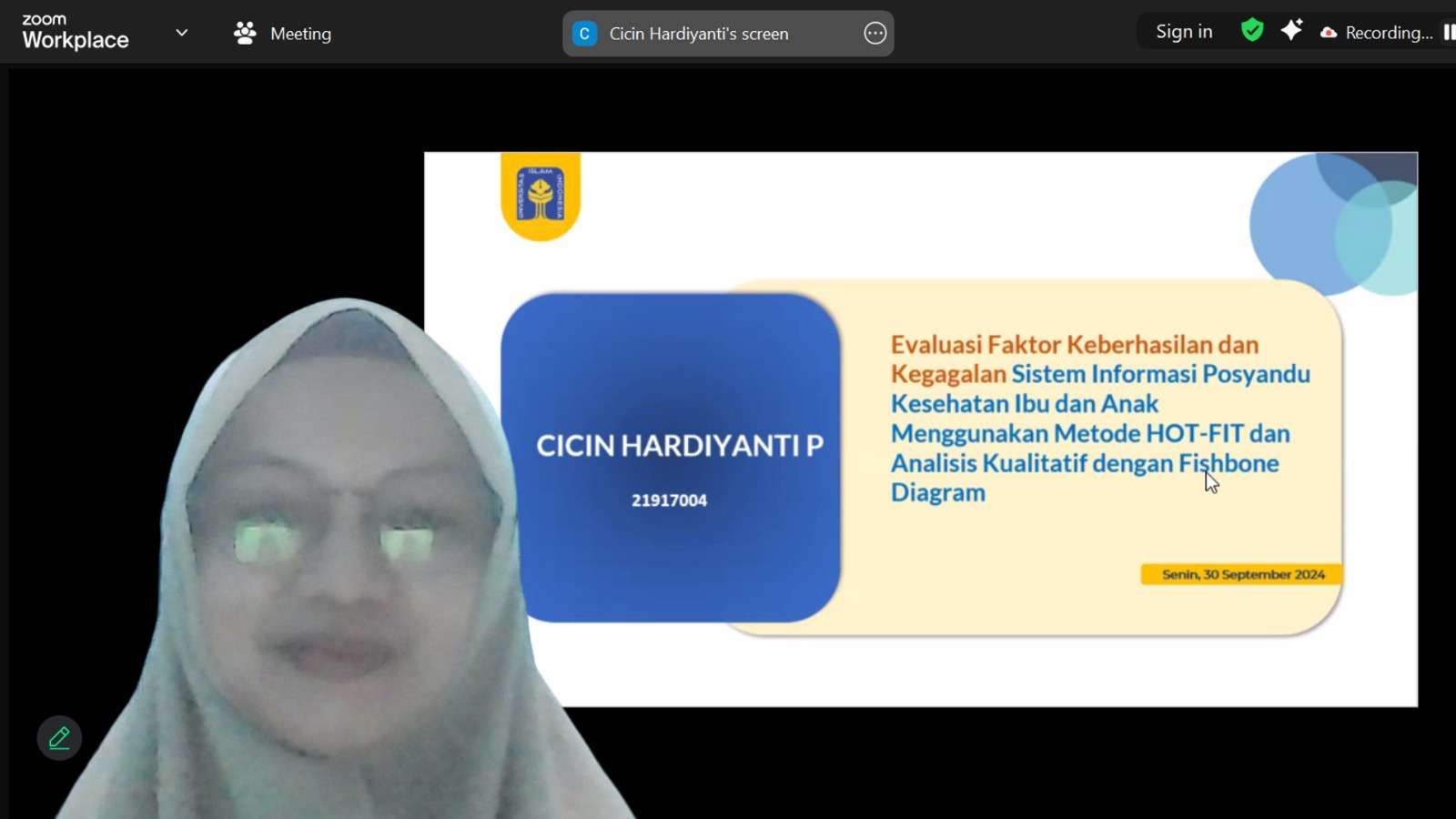Image resolution: width=1456 pixels, height=819 pixels.
Task: Open the shared screen more options ellipsis
Action: point(875,34)
